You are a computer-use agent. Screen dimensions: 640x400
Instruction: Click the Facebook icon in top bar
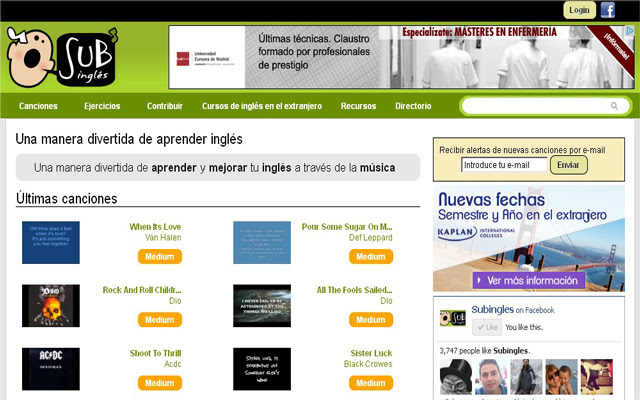[x=607, y=10]
